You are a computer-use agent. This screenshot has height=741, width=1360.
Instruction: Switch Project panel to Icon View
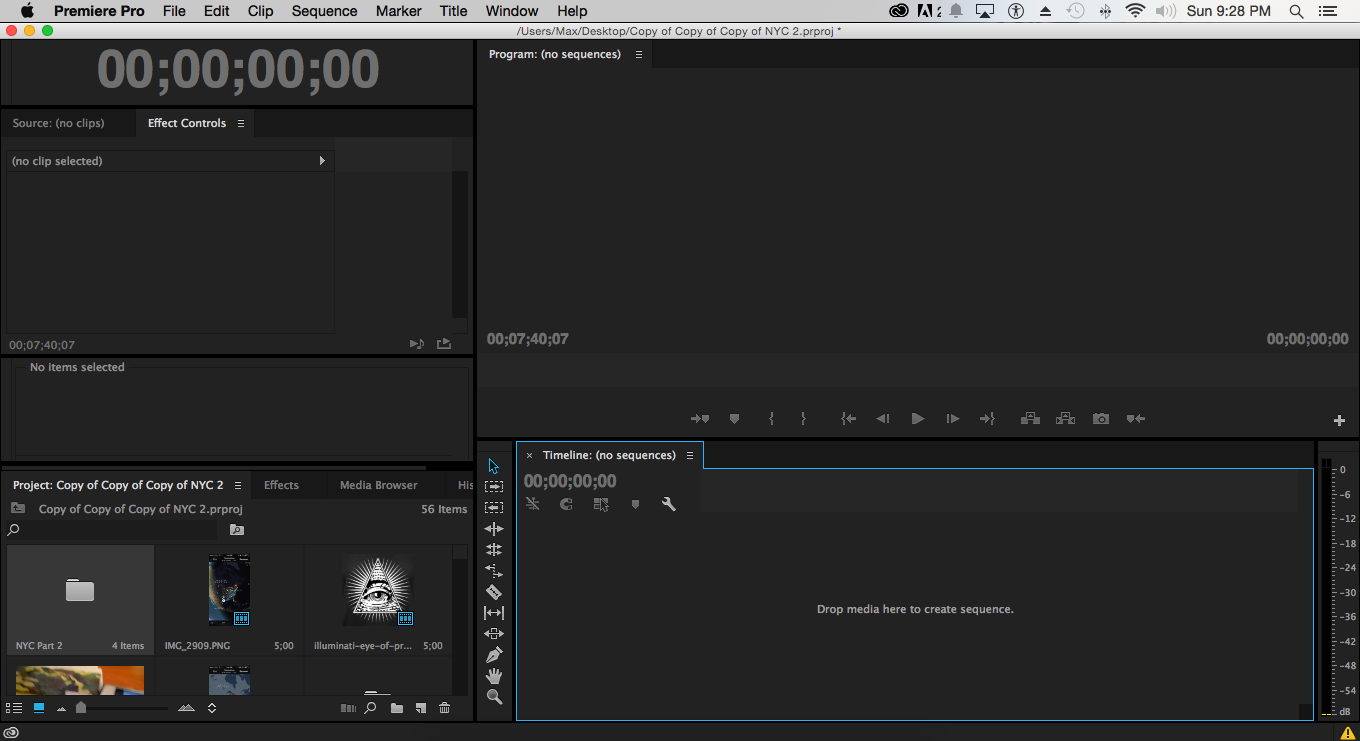point(39,708)
